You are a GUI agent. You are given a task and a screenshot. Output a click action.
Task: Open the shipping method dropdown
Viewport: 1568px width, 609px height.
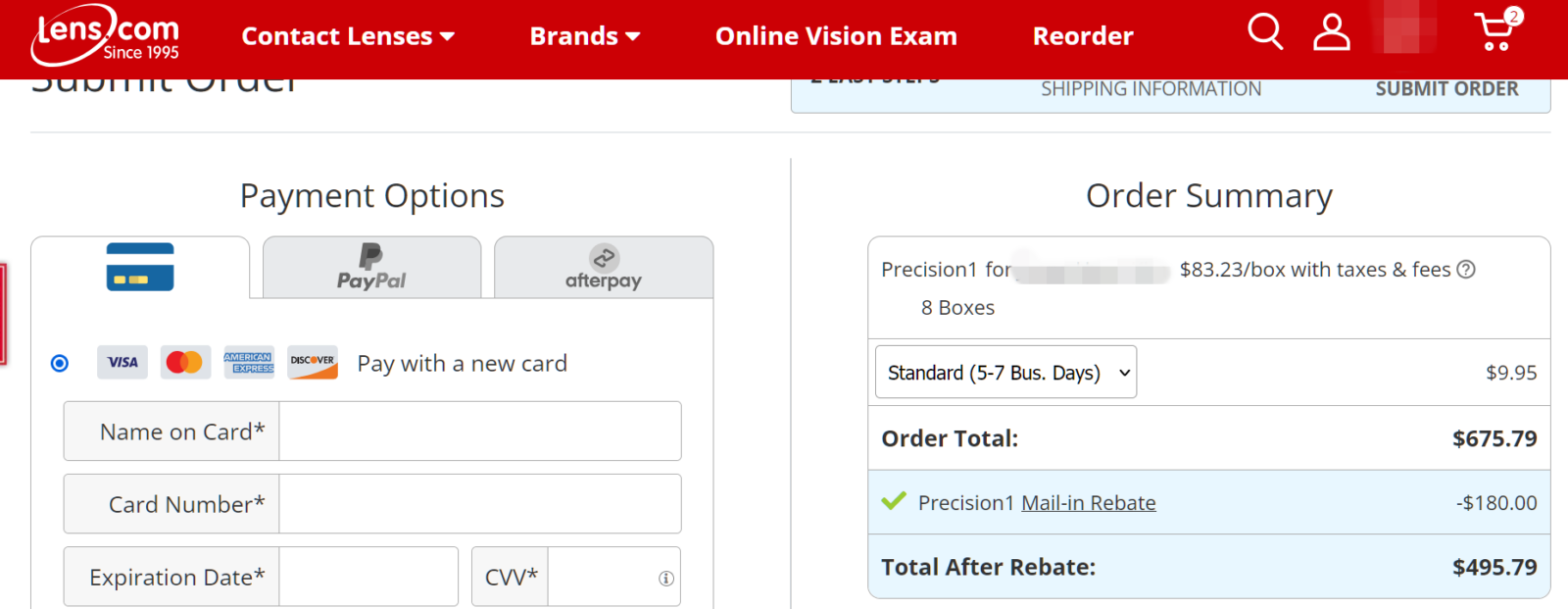click(x=1005, y=372)
